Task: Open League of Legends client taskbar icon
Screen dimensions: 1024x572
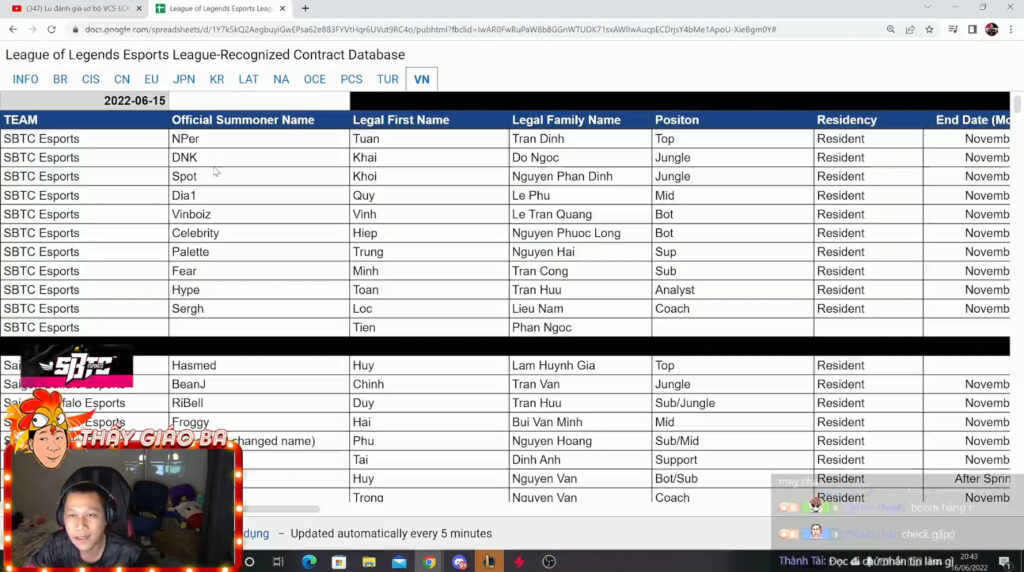Action: click(x=488, y=562)
